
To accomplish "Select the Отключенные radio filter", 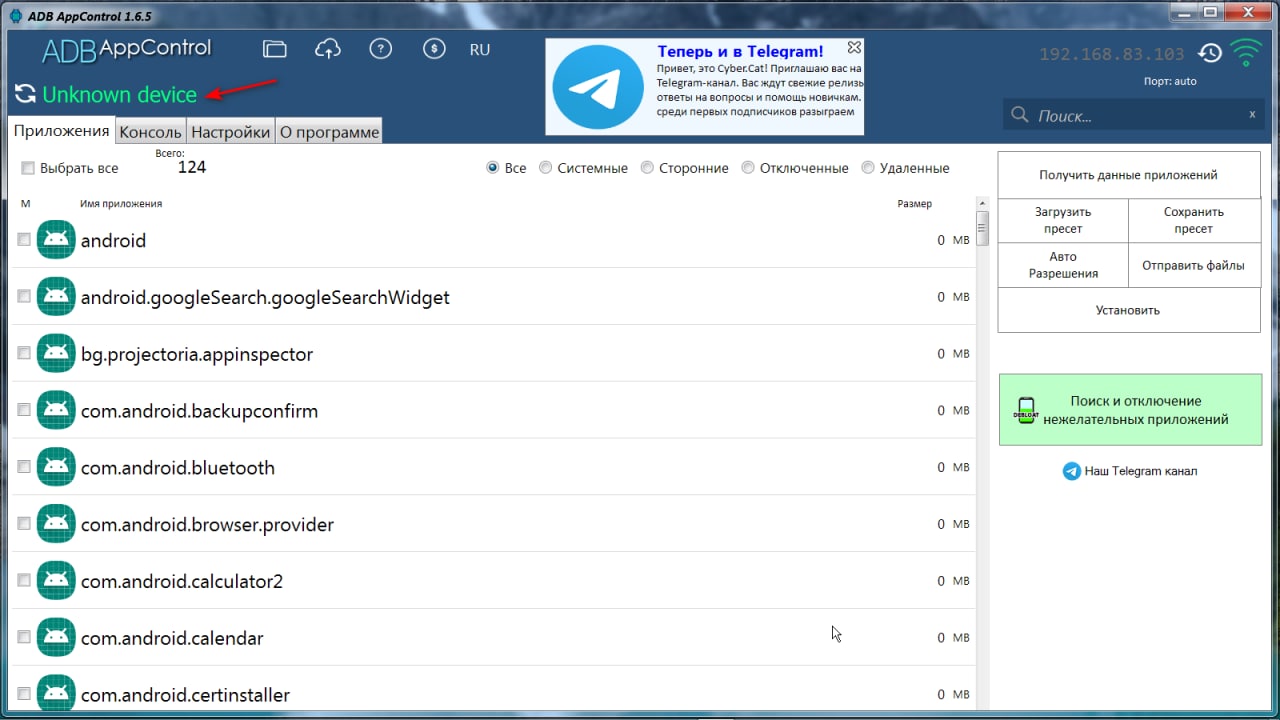I will (748, 168).
